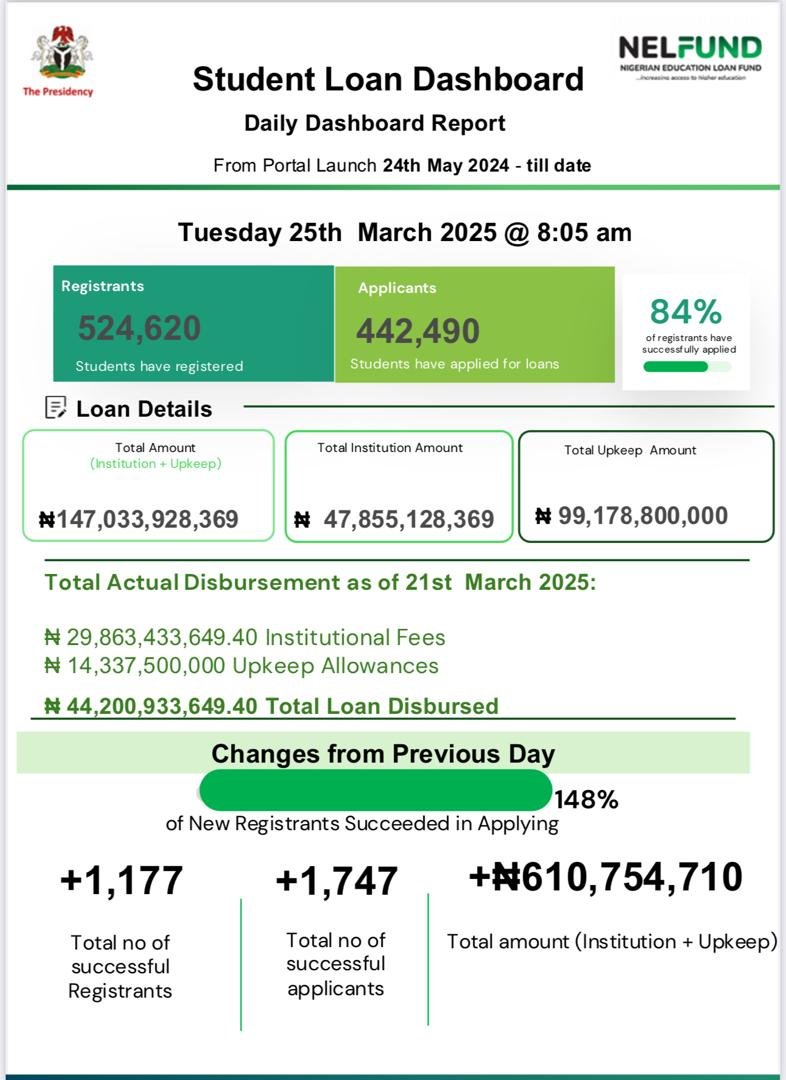Click the 84% registrants progress bar
This screenshot has height=1080, width=786.
tap(686, 367)
